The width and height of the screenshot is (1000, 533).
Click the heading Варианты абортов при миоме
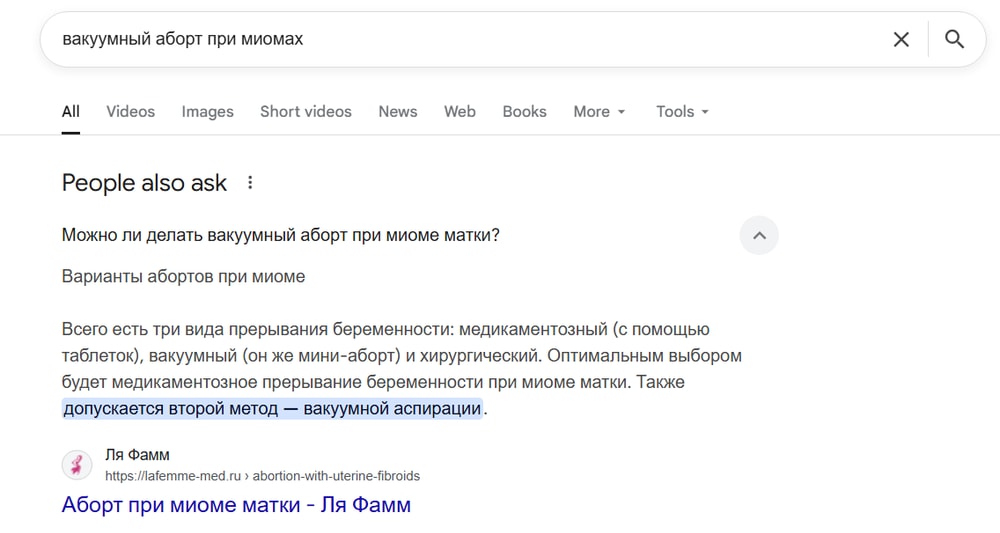[x=184, y=277]
